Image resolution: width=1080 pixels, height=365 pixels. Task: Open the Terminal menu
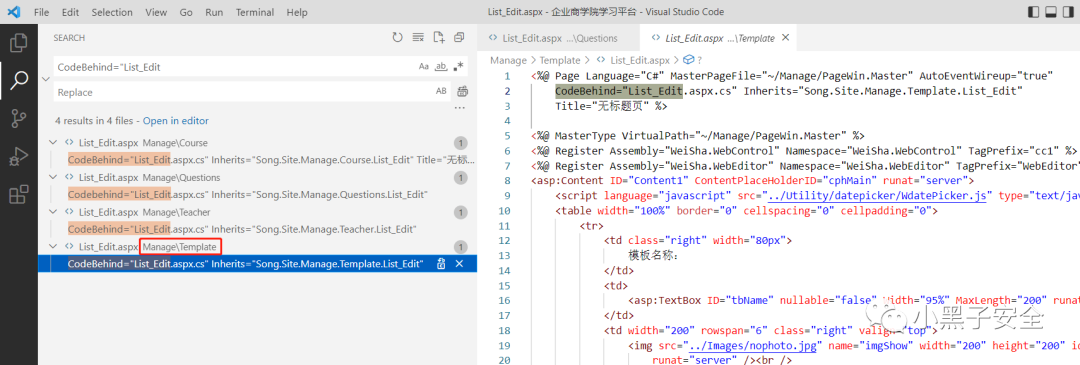(x=254, y=12)
